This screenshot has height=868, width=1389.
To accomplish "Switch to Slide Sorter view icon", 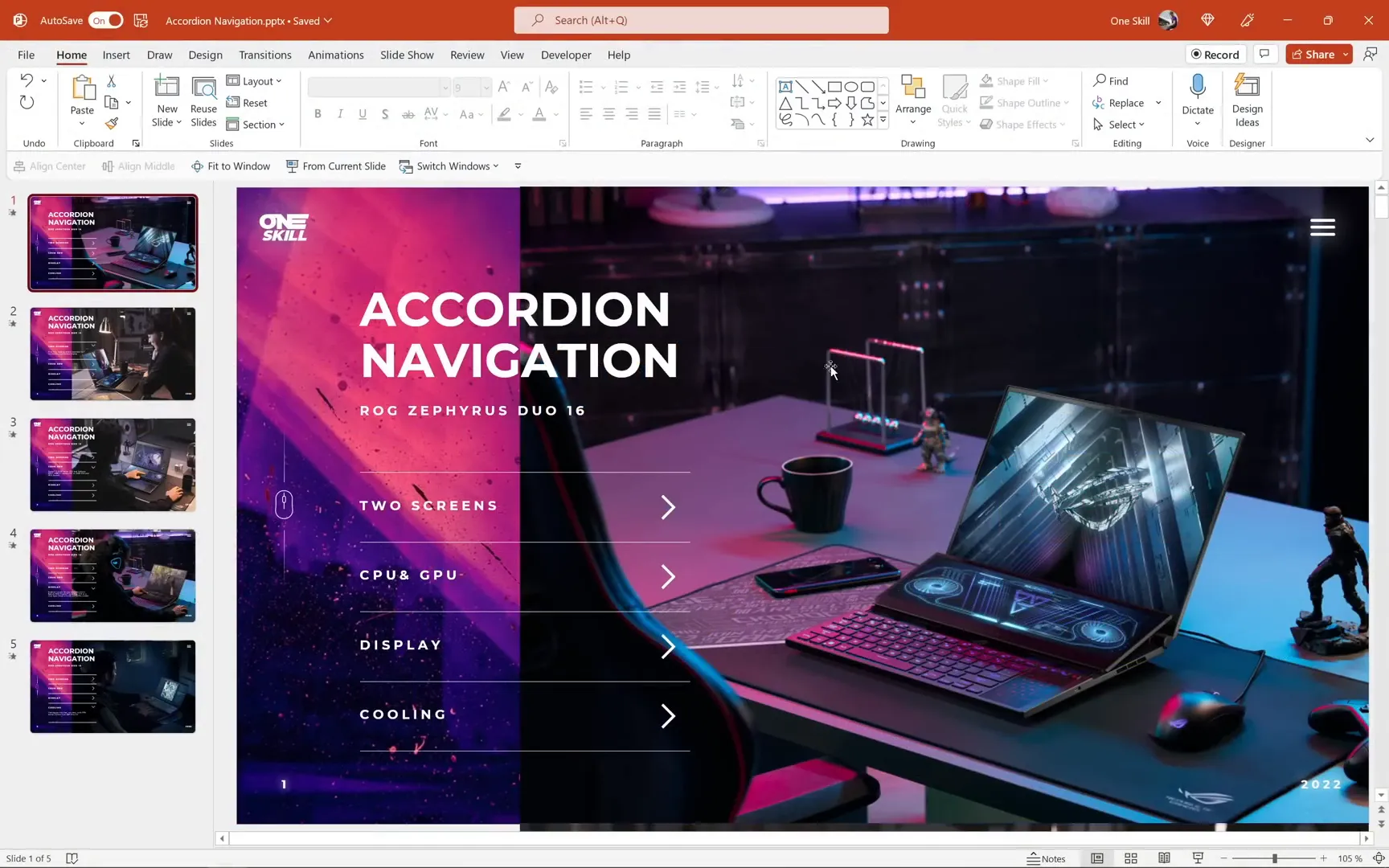I will (x=1130, y=858).
